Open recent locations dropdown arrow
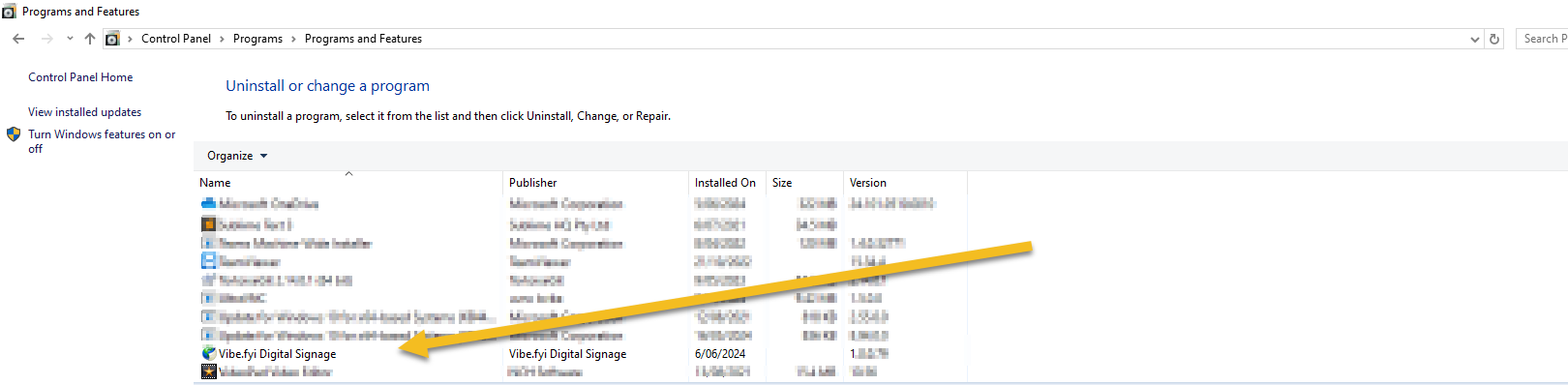The width and height of the screenshot is (1568, 385). [70, 39]
